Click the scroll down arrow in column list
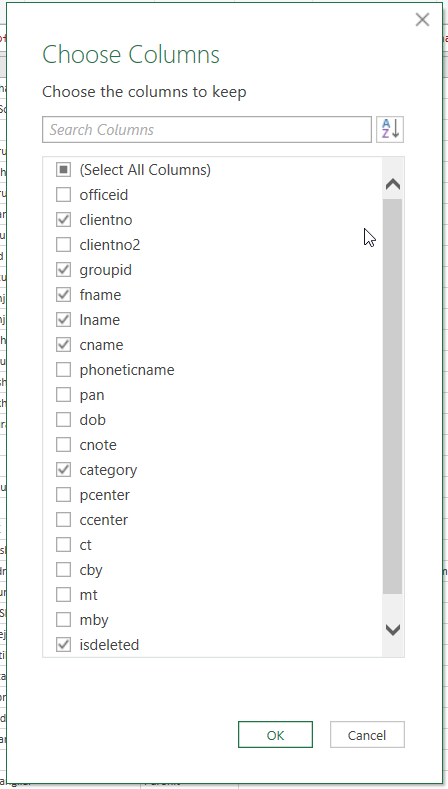The height and width of the screenshot is (789, 448). click(393, 629)
